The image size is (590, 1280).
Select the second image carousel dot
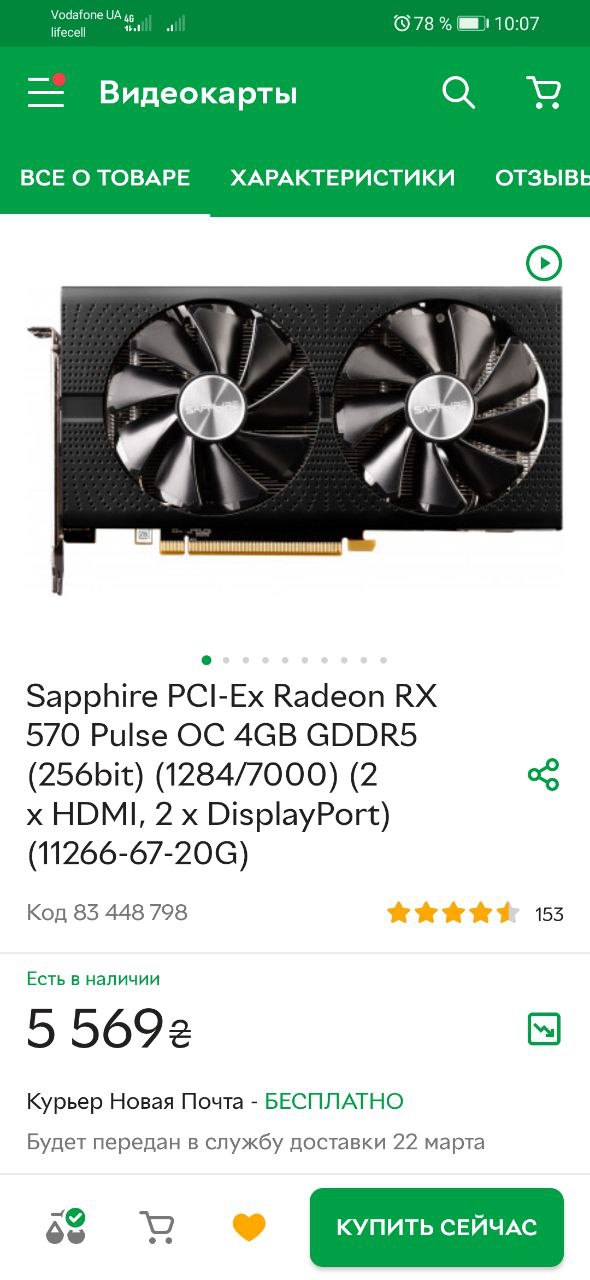(x=226, y=660)
